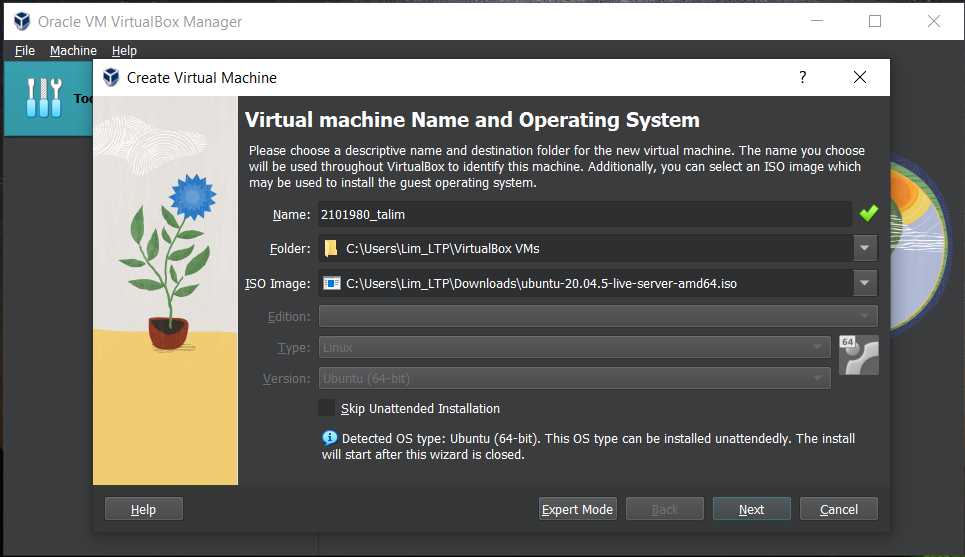This screenshot has height=557, width=965.
Task: Open the Machine menu
Action: pos(73,51)
